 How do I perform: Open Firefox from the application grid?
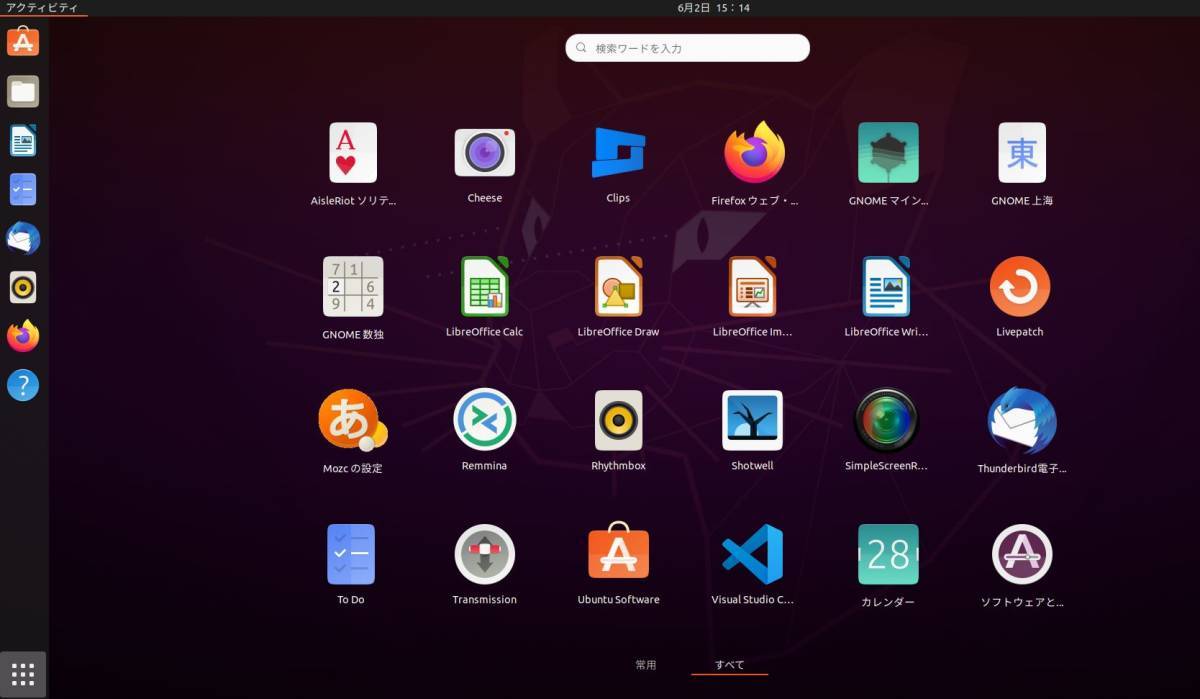click(754, 153)
